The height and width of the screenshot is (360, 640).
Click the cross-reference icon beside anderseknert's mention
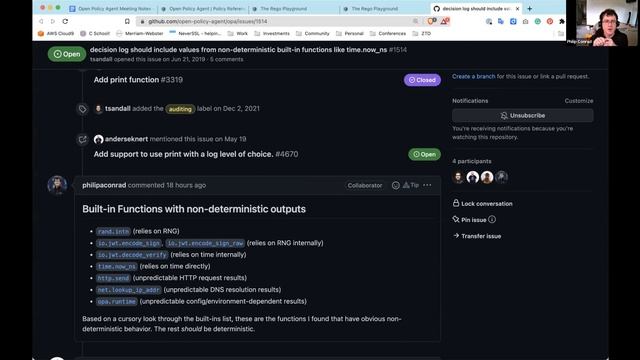coord(82,139)
